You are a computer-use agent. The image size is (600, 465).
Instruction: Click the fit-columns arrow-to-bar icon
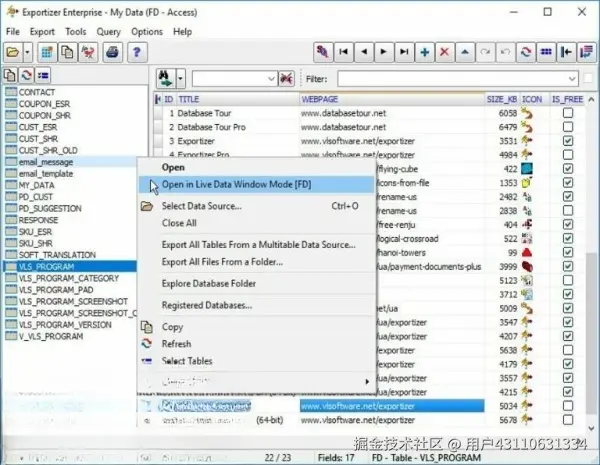566,52
